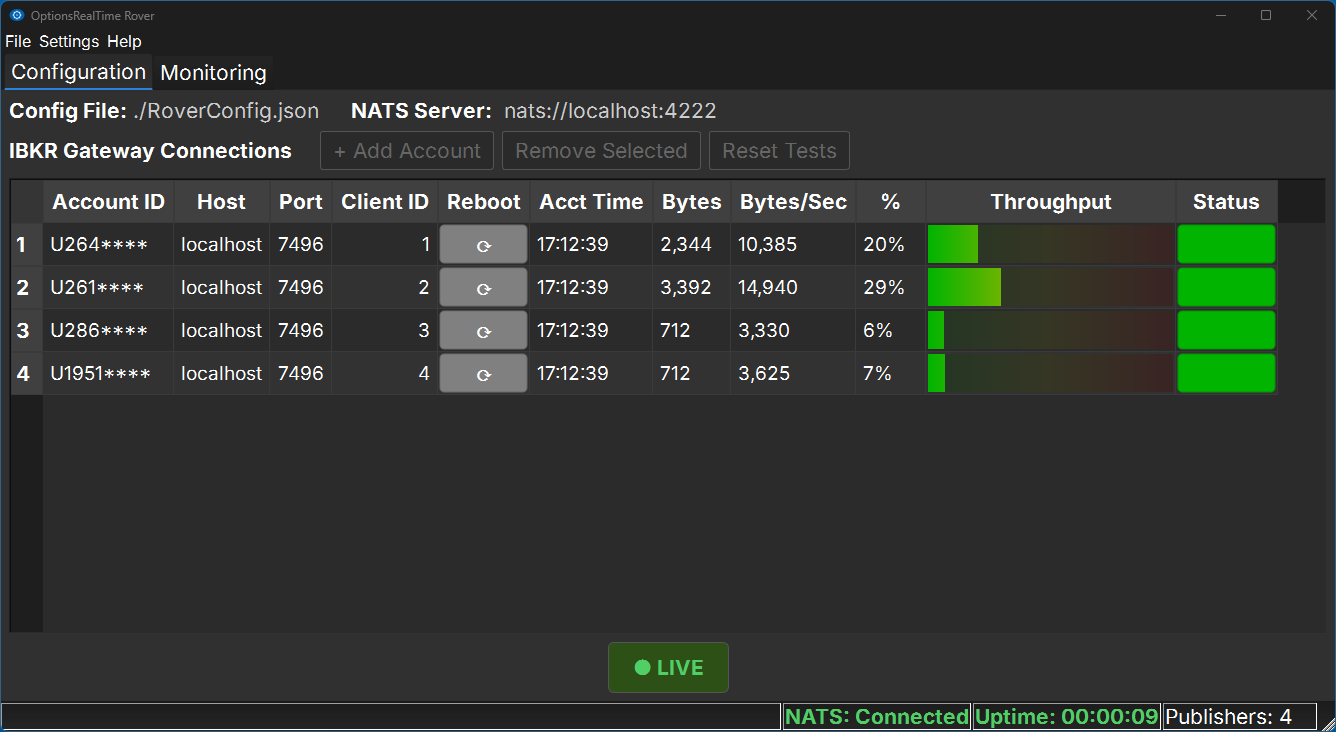Click reboot icon for account U264****
The height and width of the screenshot is (732, 1336).
tap(483, 245)
